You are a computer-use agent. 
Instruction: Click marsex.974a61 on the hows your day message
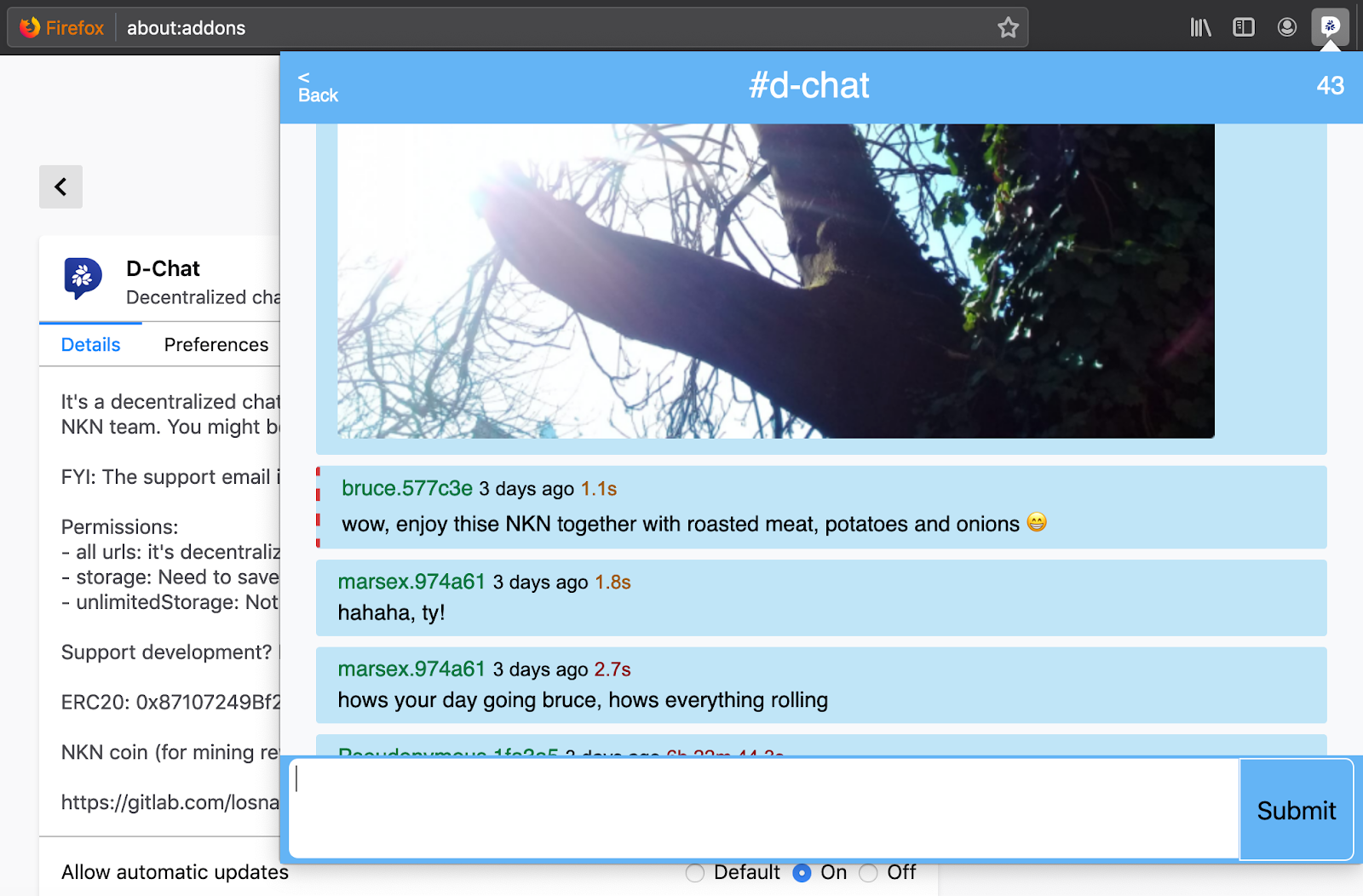click(411, 669)
